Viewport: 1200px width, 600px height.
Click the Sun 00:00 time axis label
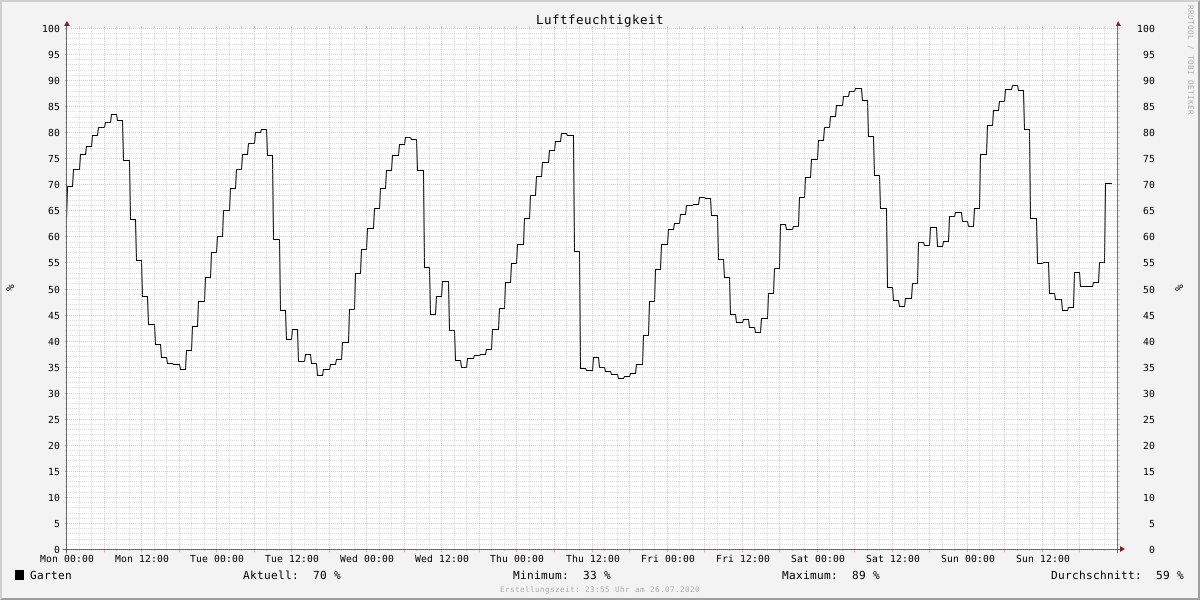(968, 559)
